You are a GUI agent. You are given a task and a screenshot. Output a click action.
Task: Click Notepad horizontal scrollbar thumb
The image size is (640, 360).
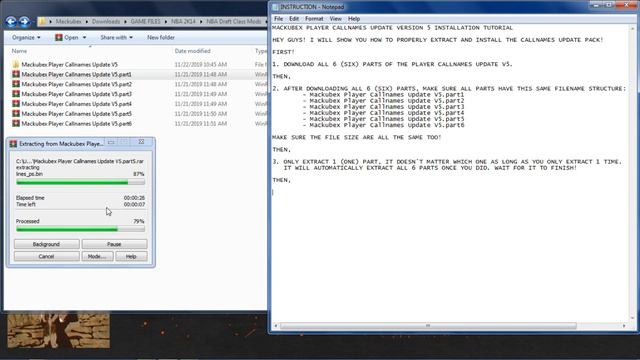(x=428, y=326)
